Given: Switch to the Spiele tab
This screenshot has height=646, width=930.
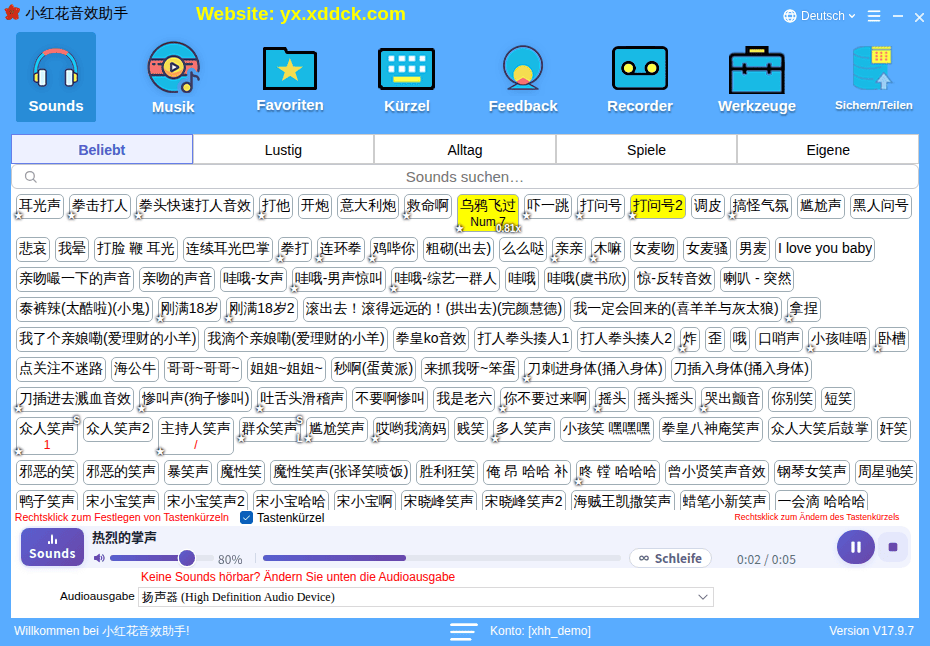Looking at the screenshot, I should click(646, 149).
